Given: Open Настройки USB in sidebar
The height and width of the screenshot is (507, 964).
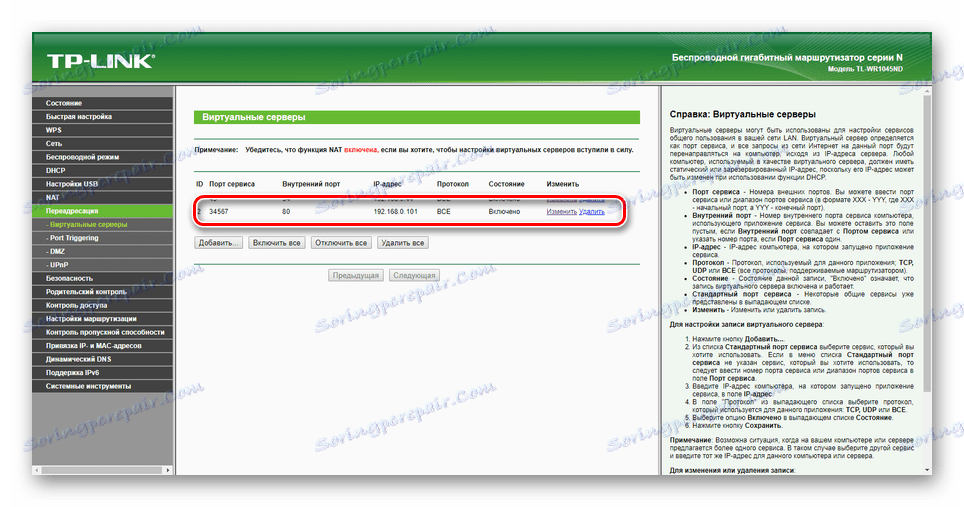Looking at the screenshot, I should click(x=103, y=184).
